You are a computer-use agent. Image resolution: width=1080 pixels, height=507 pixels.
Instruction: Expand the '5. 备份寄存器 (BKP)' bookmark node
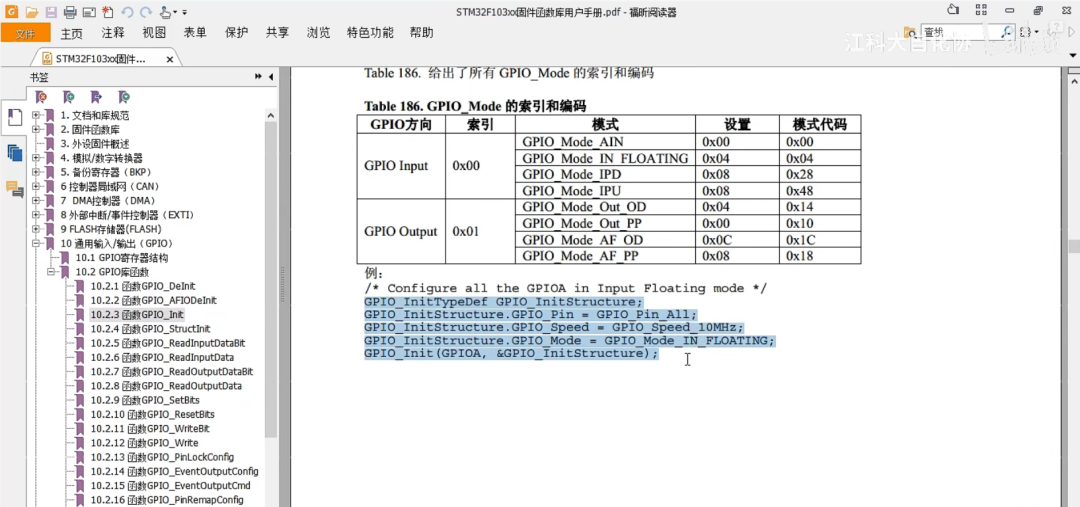coord(35,172)
